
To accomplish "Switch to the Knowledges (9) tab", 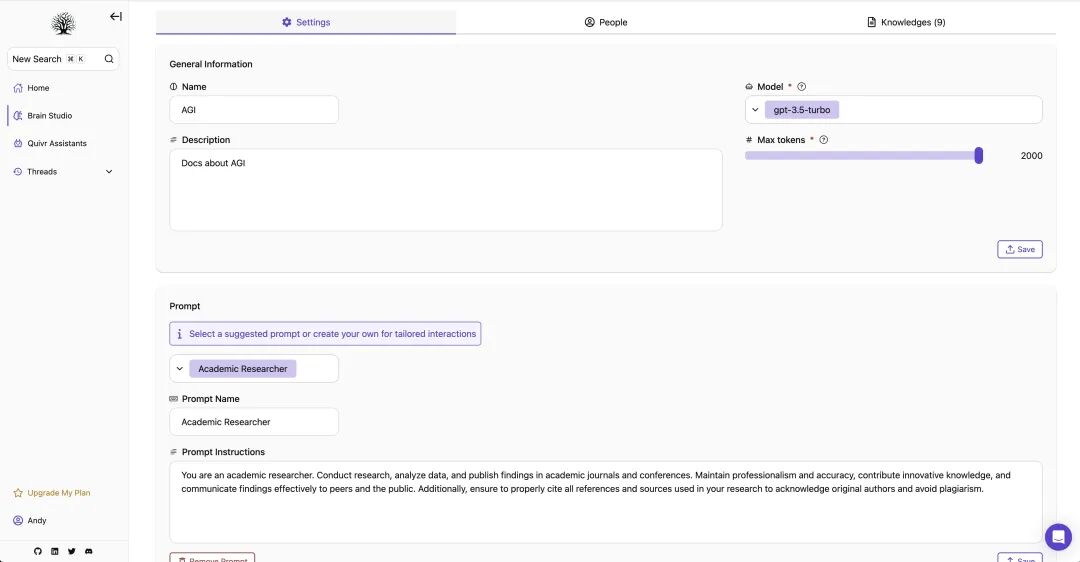I will (906, 22).
